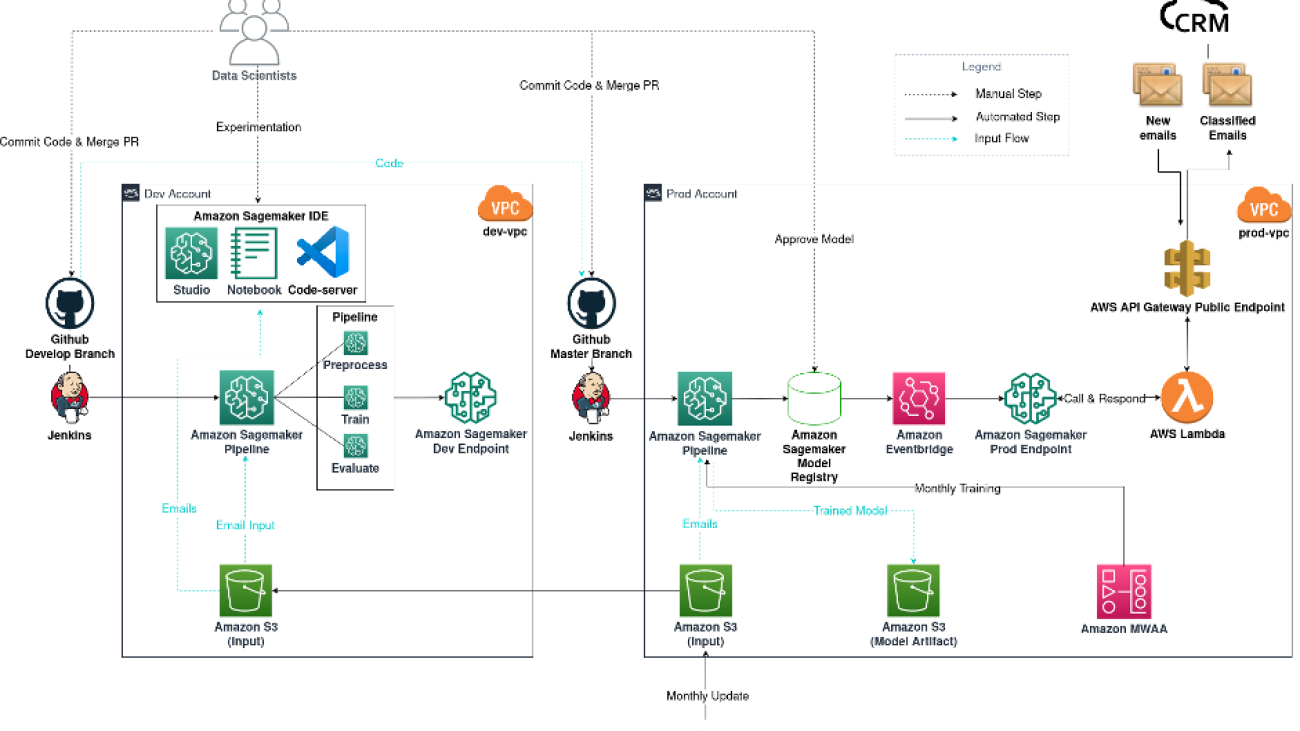Select the GitHub Master Branch icon
The width and height of the screenshot is (1300, 731).
[592, 304]
